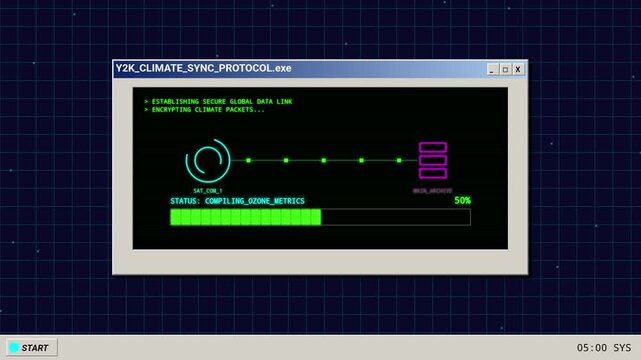This screenshot has width=641, height=360.
Task: Open the START button on taskbar
Action: tap(31, 347)
